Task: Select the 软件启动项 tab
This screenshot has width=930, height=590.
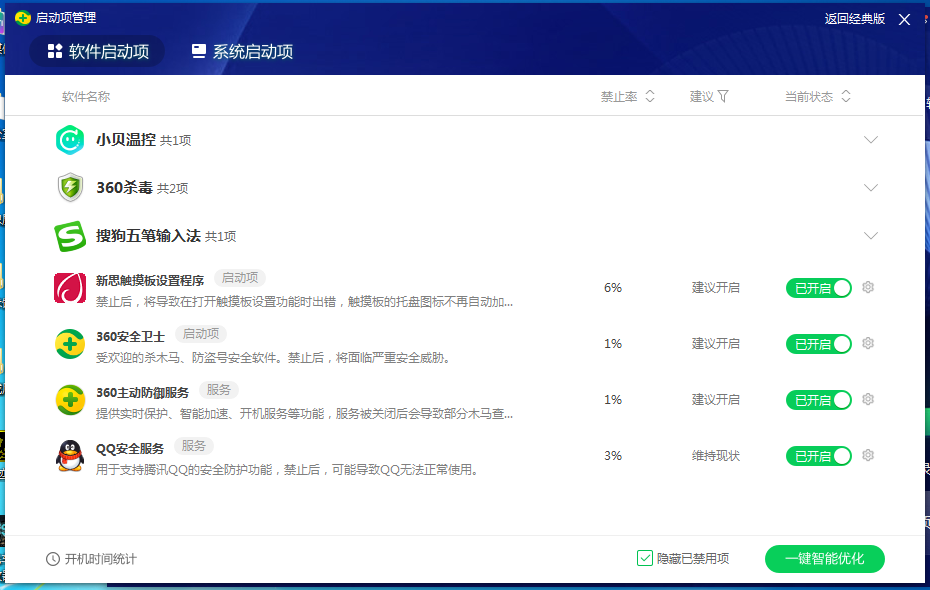Action: pyautogui.click(x=98, y=52)
